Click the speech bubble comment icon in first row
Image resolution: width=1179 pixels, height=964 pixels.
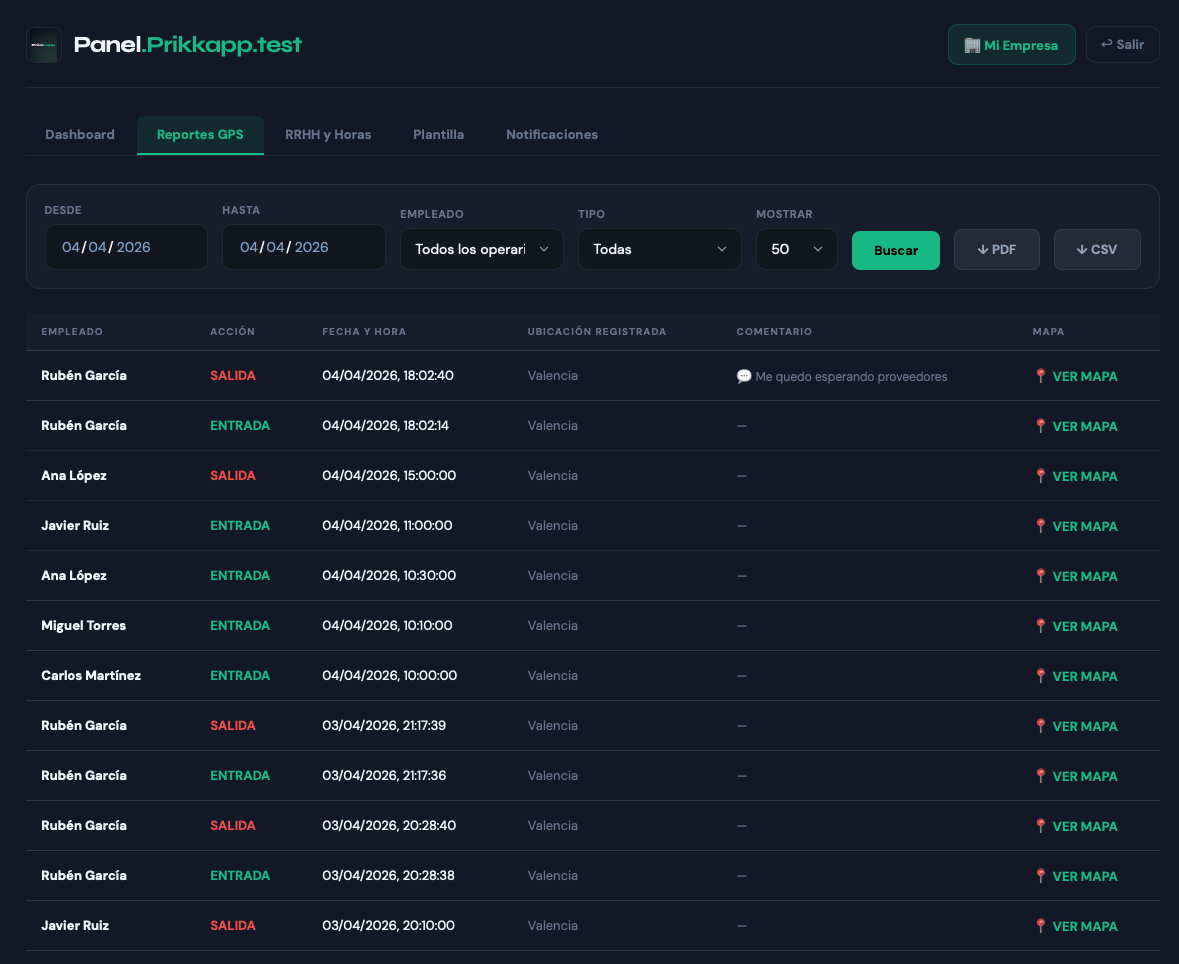pyautogui.click(x=744, y=377)
